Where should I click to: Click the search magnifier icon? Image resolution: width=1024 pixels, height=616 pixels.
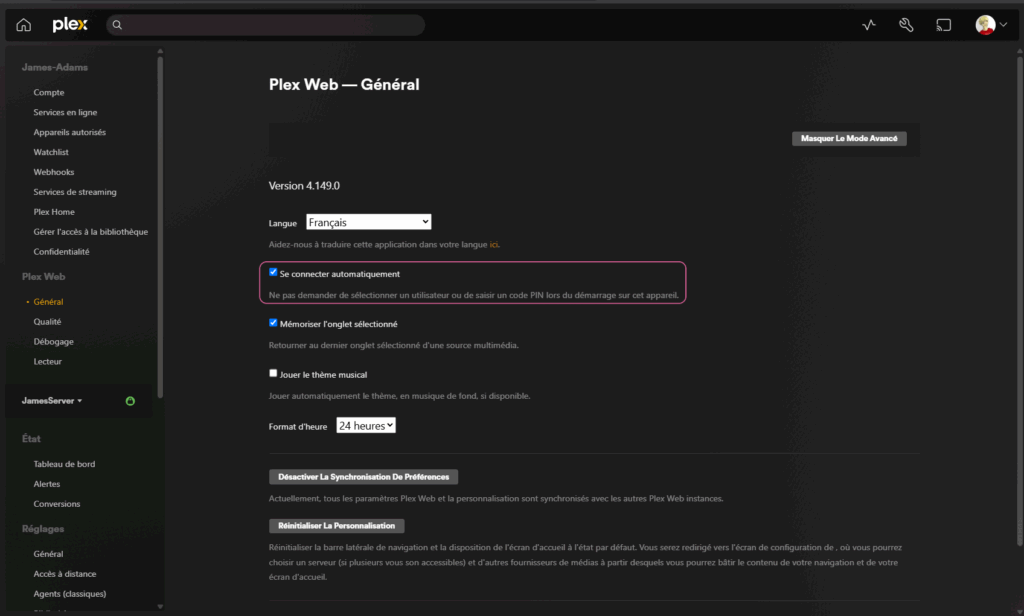click(x=117, y=25)
